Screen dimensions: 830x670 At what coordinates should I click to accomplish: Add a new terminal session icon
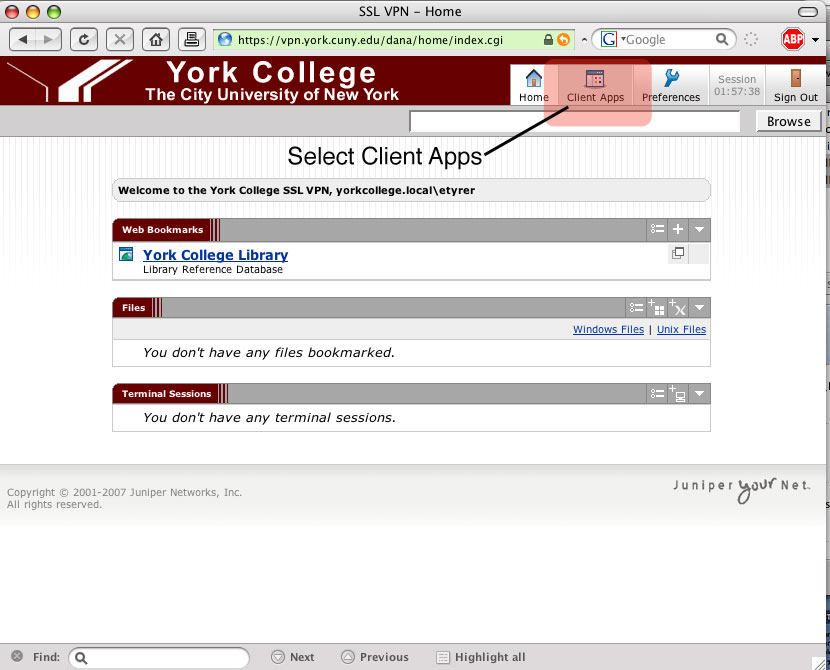(678, 394)
